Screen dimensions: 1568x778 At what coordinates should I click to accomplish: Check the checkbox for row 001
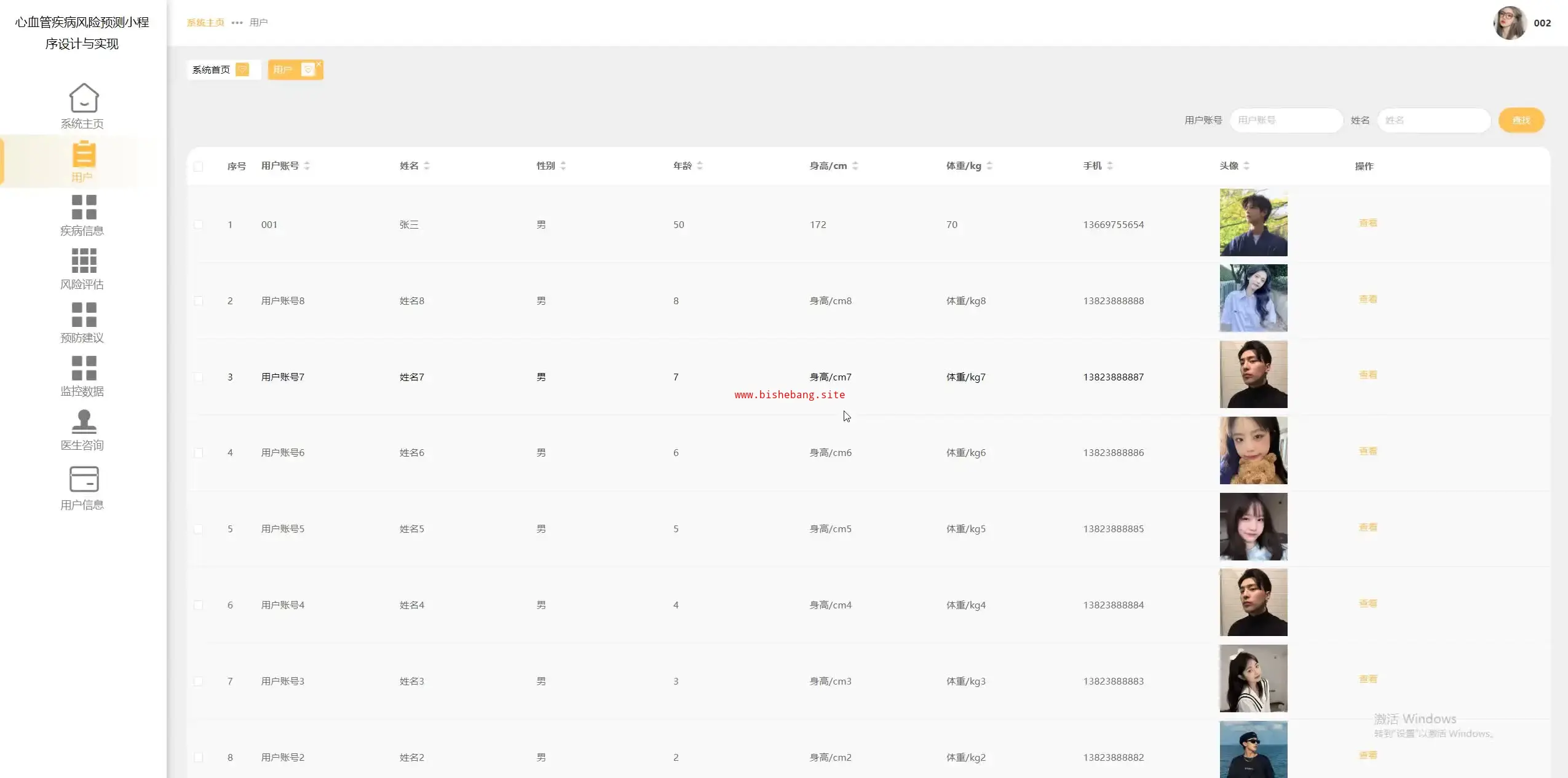(x=198, y=225)
